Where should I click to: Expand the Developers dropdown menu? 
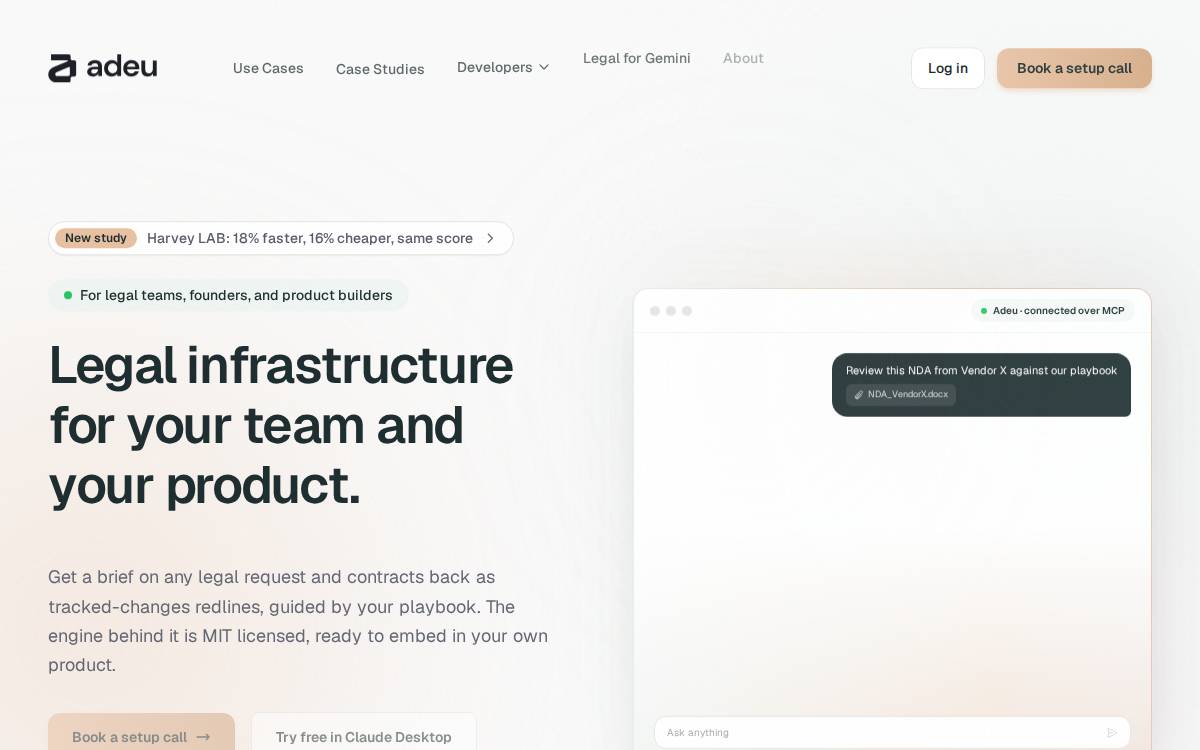click(503, 67)
